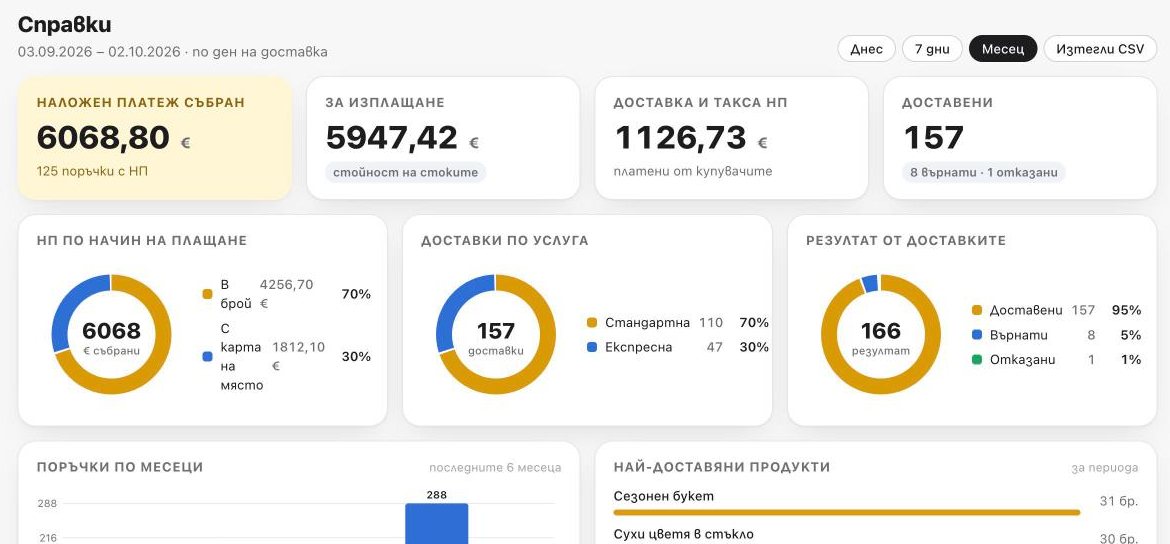Switch to the 7 дни period

932,49
